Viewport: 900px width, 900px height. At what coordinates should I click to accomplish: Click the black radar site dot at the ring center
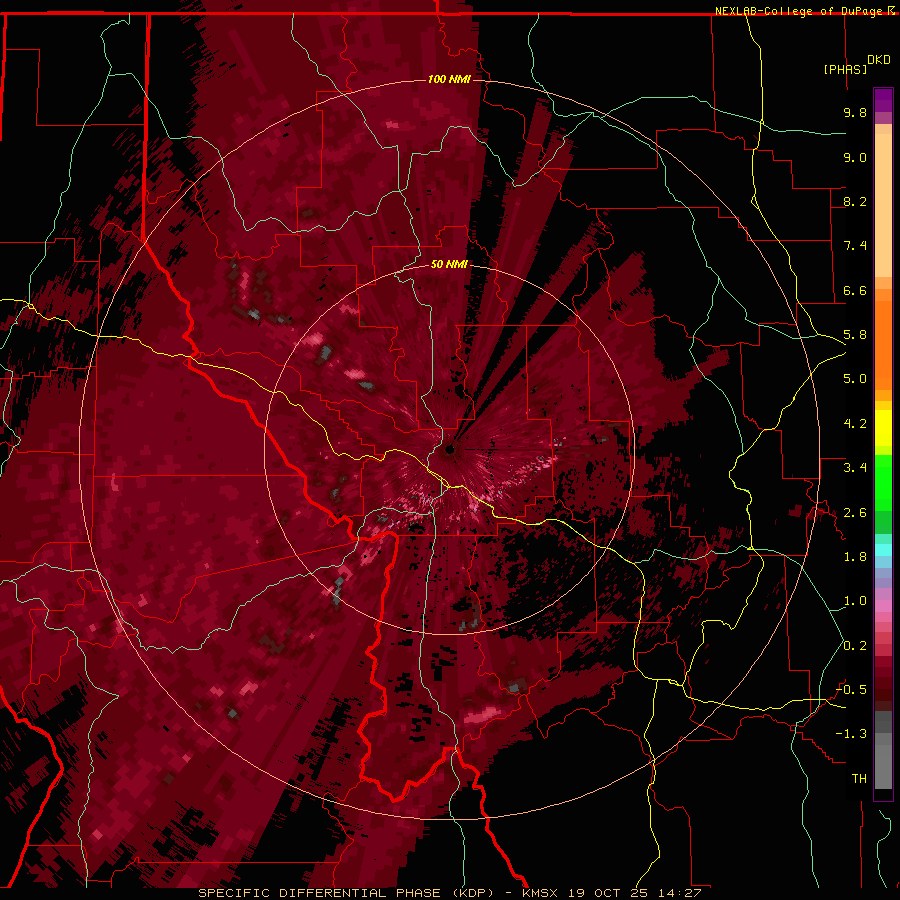click(449, 450)
